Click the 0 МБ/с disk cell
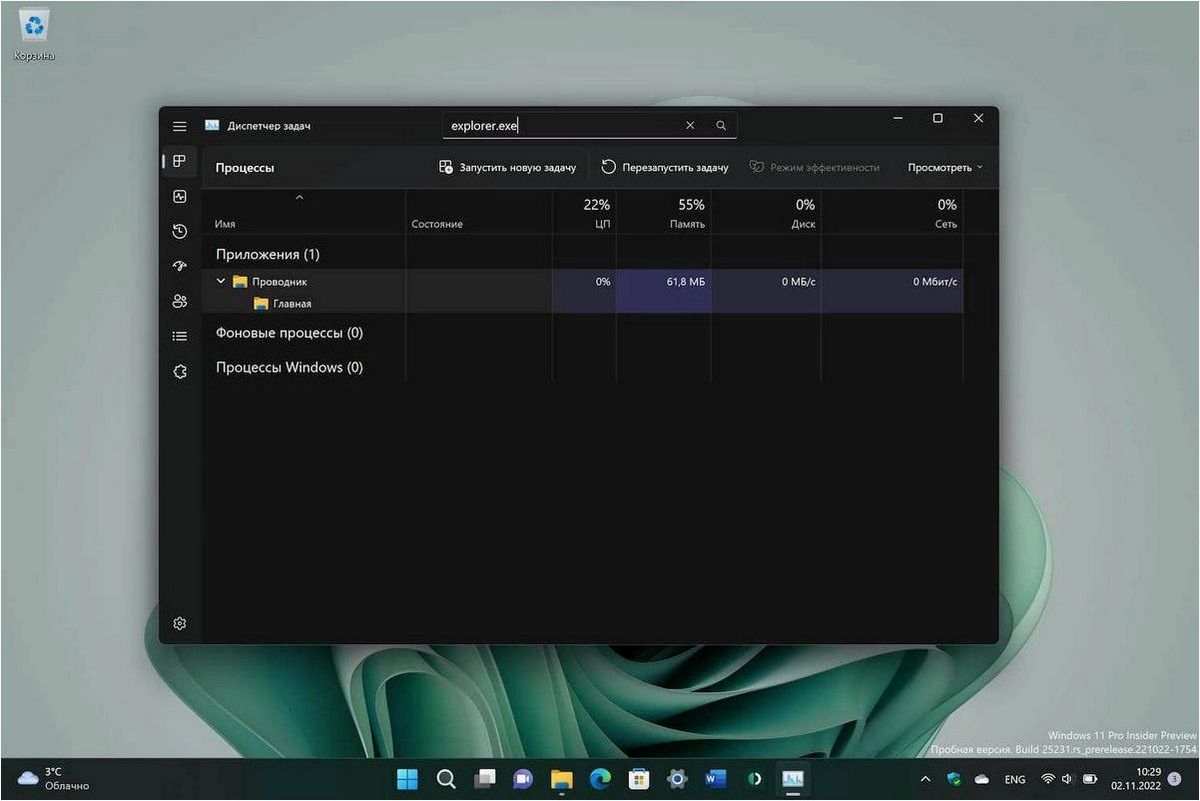 766,282
